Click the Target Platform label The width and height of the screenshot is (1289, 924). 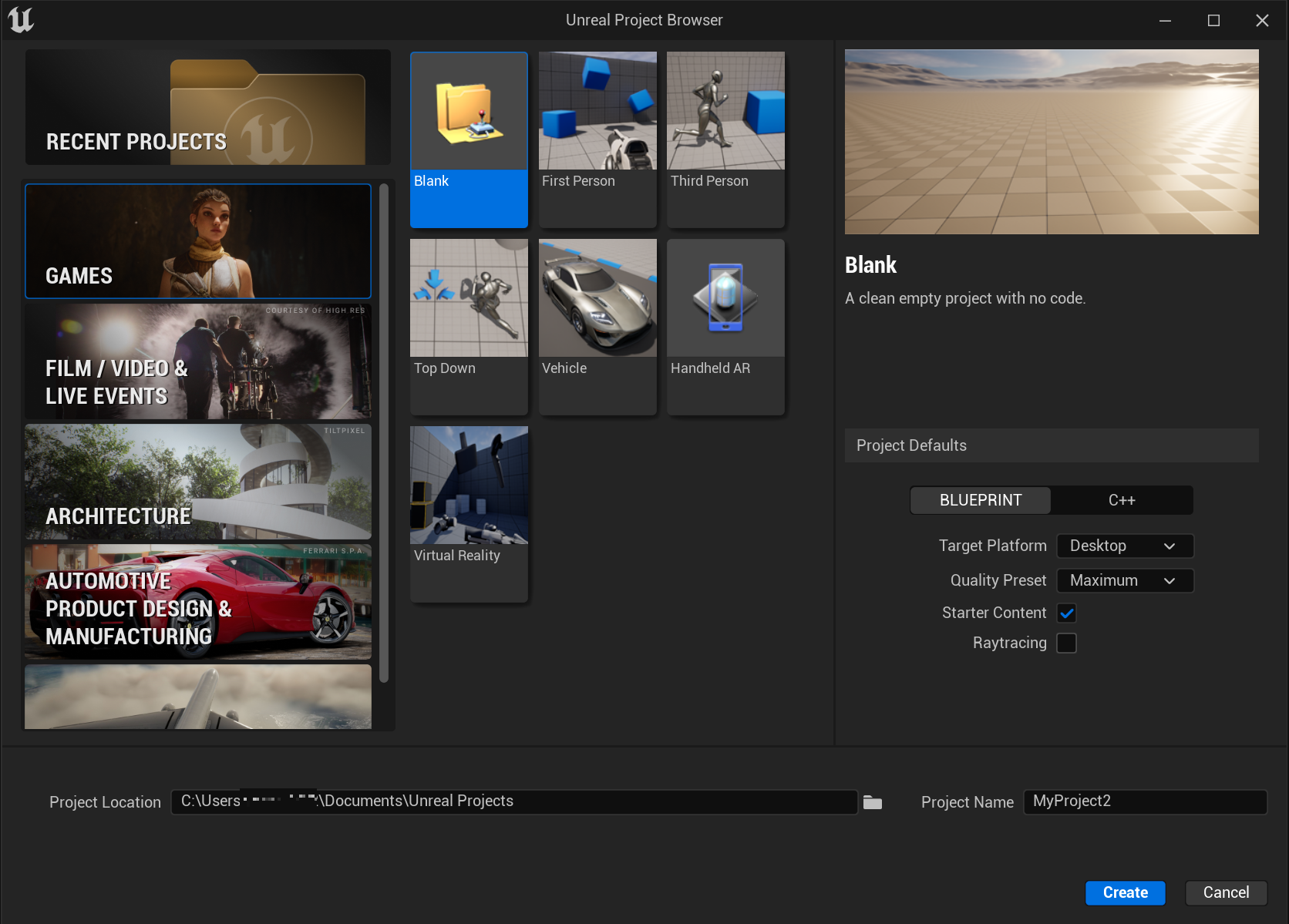click(x=992, y=546)
